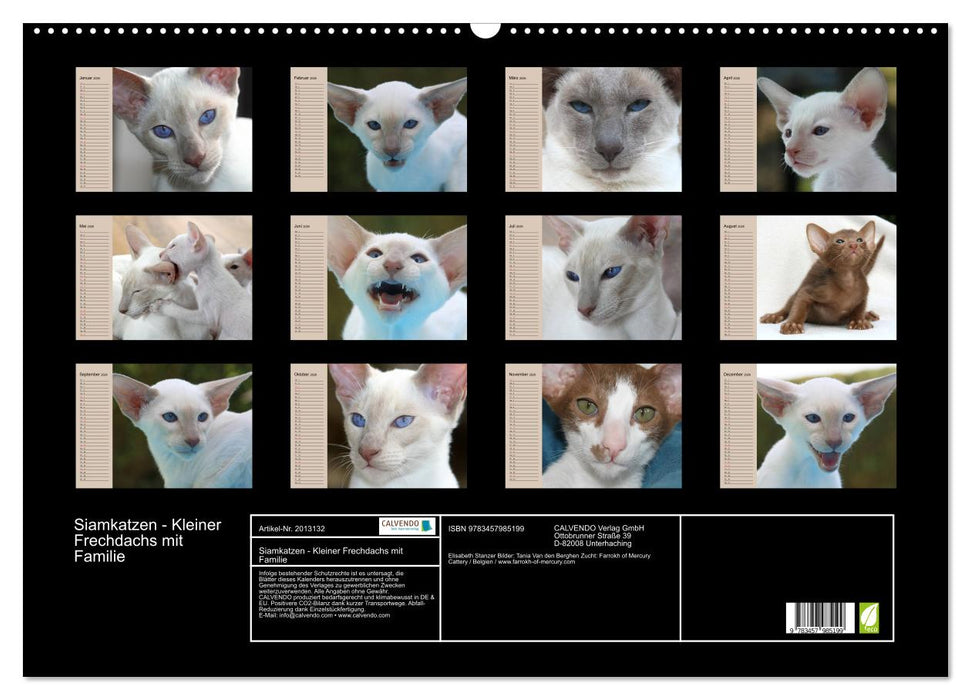Click the barcode at bottom right

pos(819,617)
